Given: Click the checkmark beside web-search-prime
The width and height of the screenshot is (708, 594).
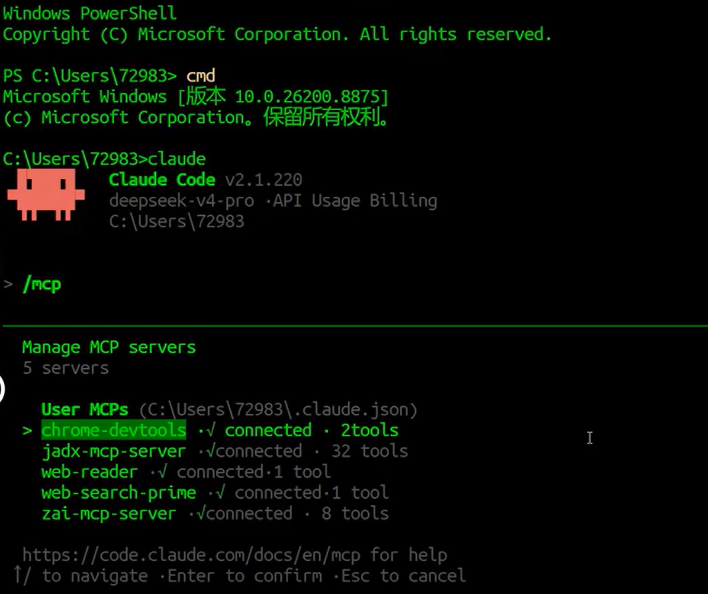Looking at the screenshot, I should (x=220, y=492).
